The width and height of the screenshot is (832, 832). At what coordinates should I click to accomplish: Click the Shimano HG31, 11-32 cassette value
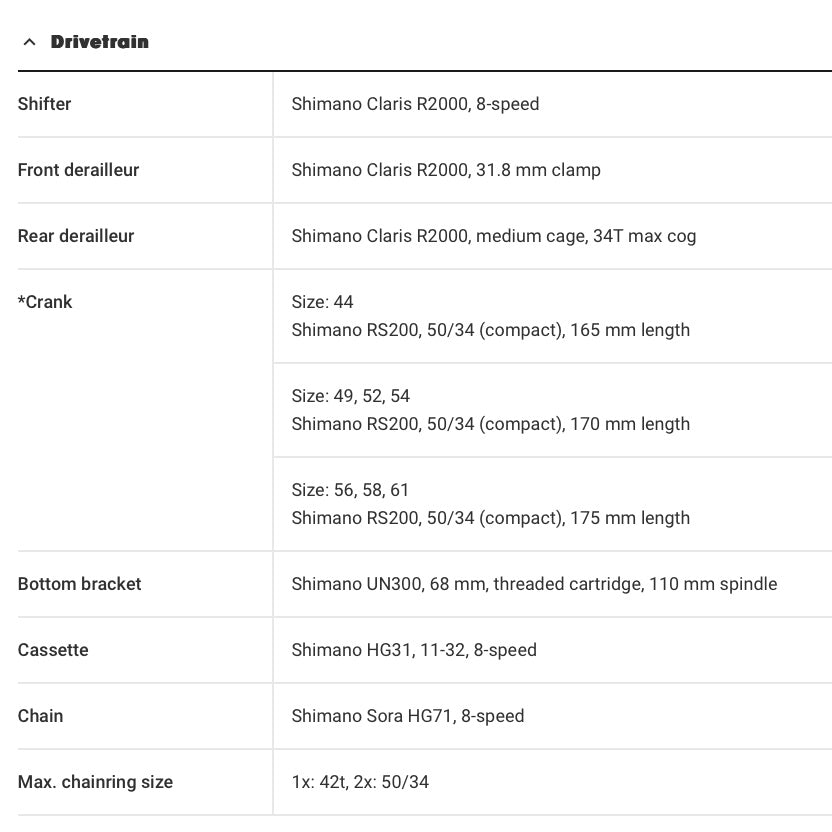tap(414, 650)
